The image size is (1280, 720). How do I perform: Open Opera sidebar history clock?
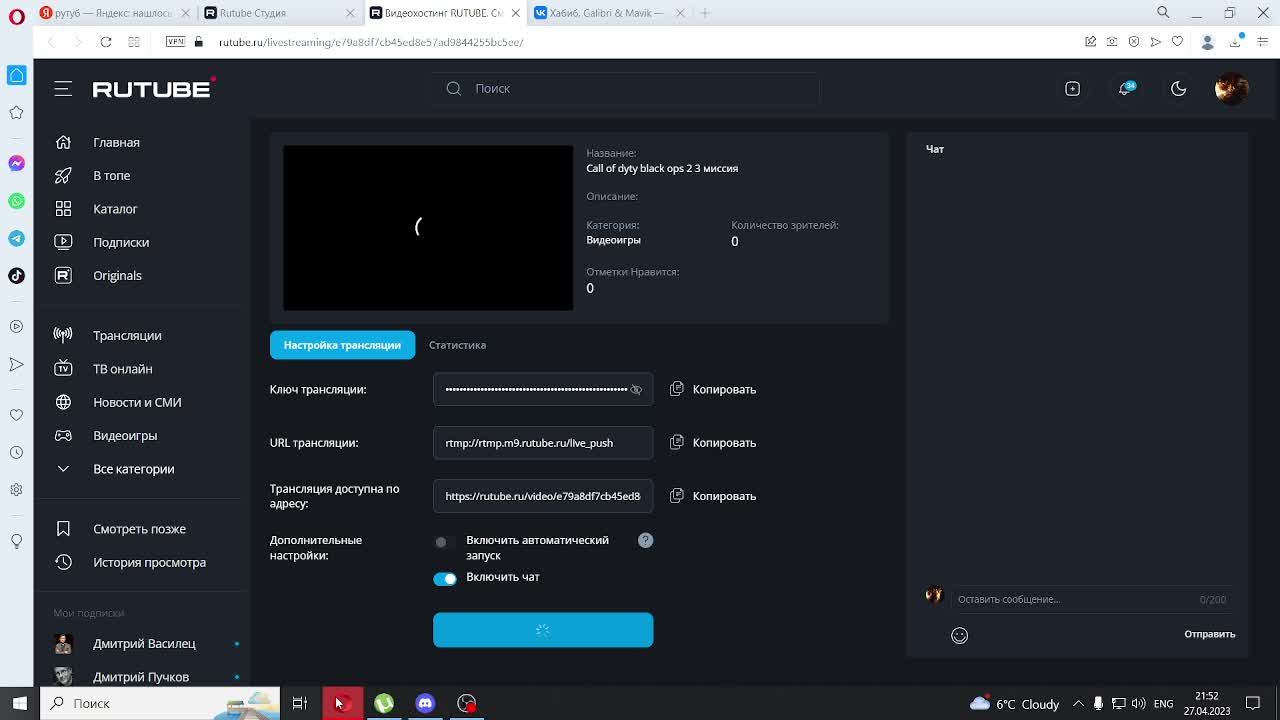pyautogui.click(x=16, y=453)
